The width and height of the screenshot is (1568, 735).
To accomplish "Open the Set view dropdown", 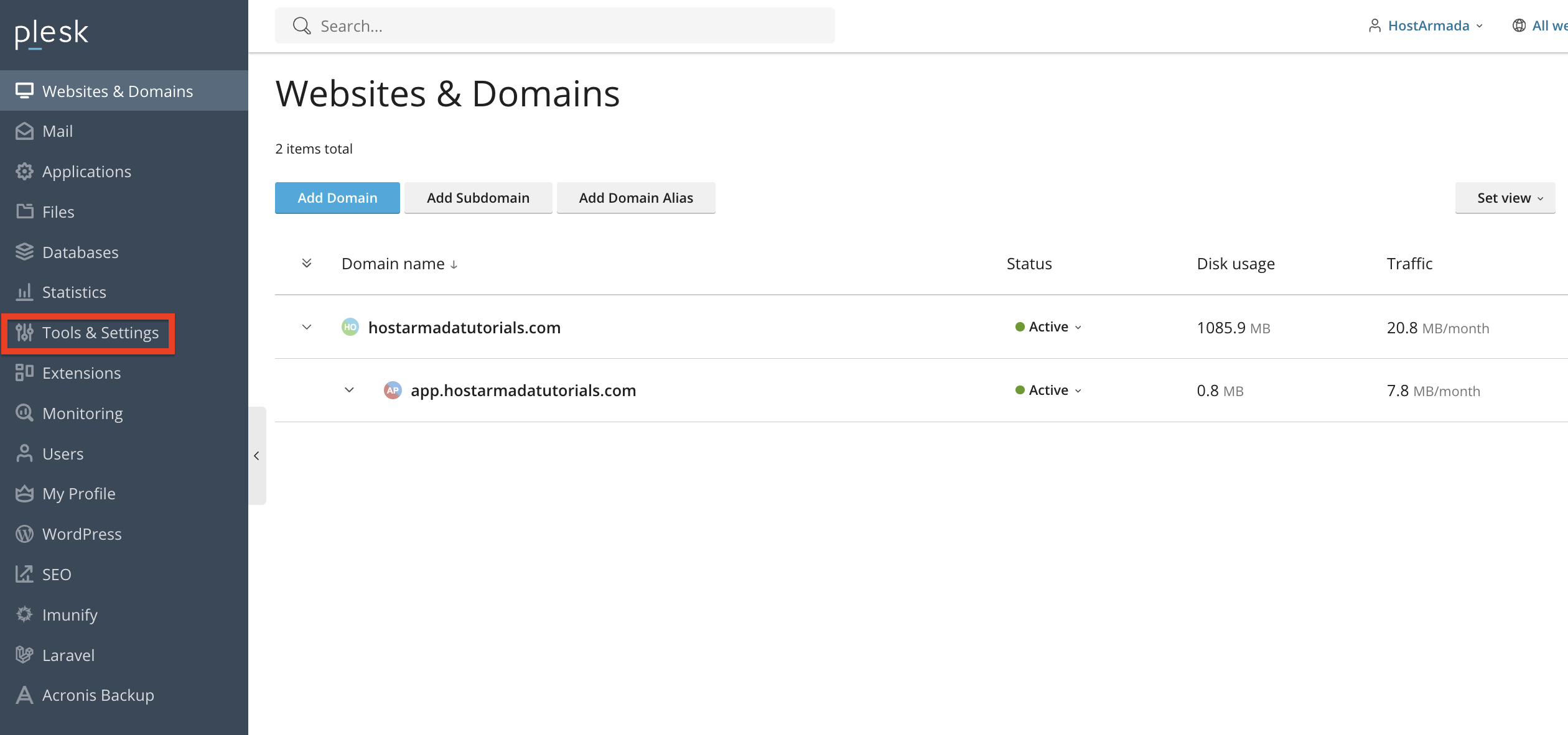I will click(x=1505, y=198).
